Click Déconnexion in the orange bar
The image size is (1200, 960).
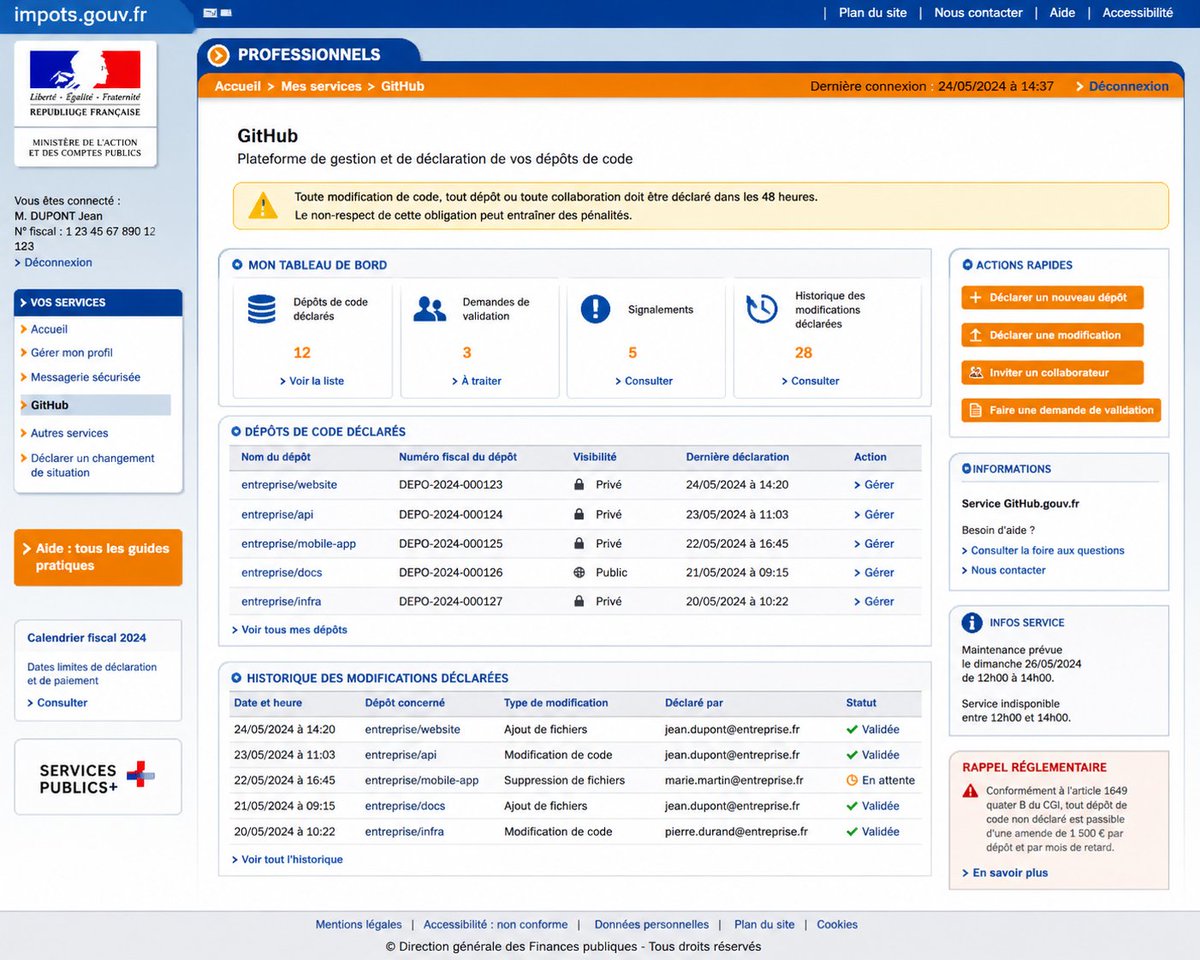[x=1128, y=86]
